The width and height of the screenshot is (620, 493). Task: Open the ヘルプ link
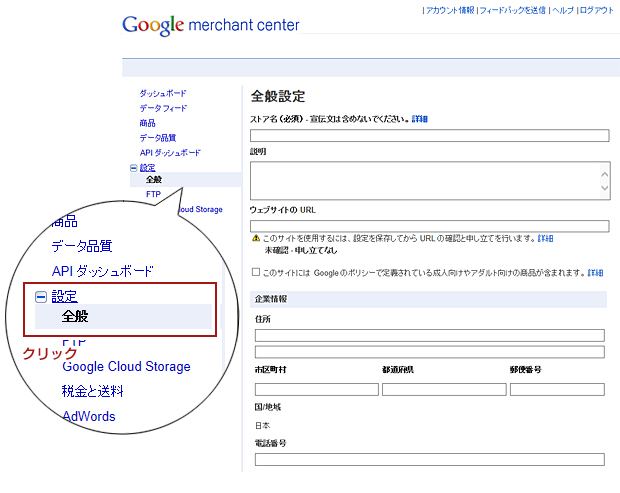tap(563, 10)
